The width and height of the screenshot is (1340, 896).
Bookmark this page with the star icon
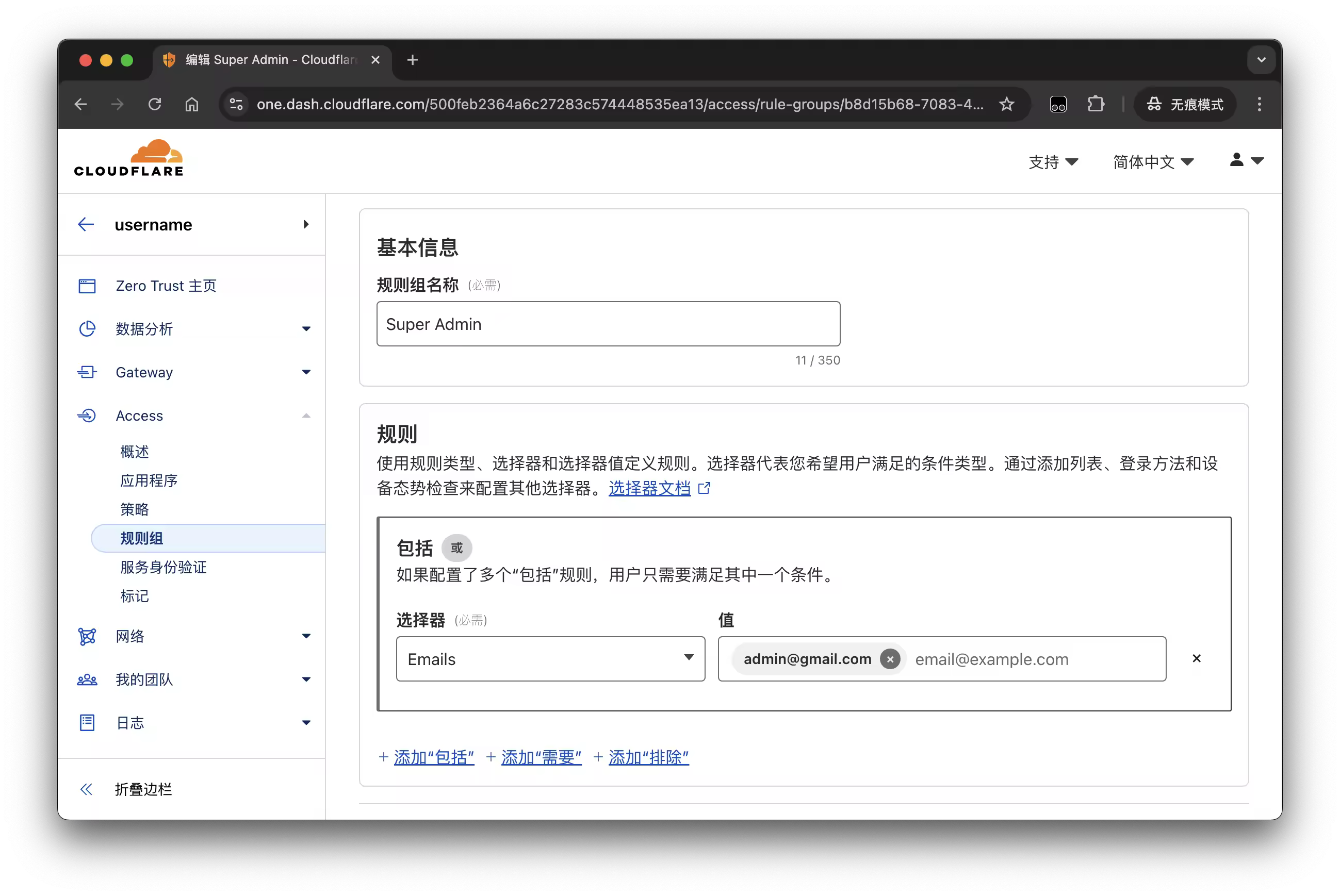click(x=1007, y=104)
